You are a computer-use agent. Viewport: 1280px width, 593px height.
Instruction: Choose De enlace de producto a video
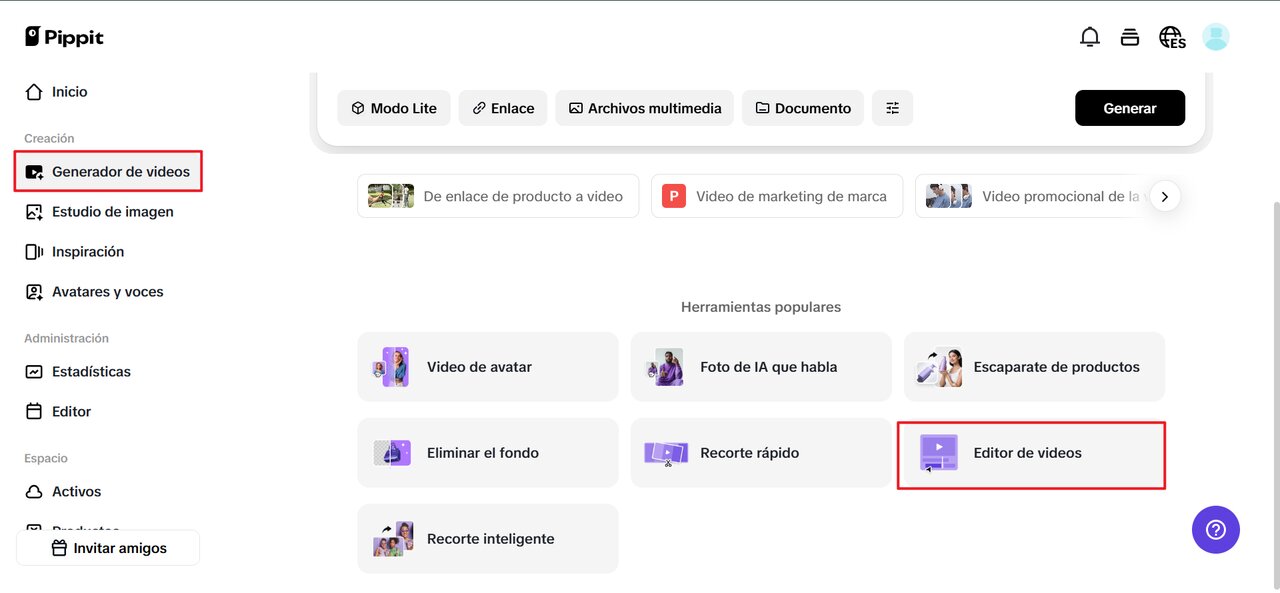tap(498, 196)
